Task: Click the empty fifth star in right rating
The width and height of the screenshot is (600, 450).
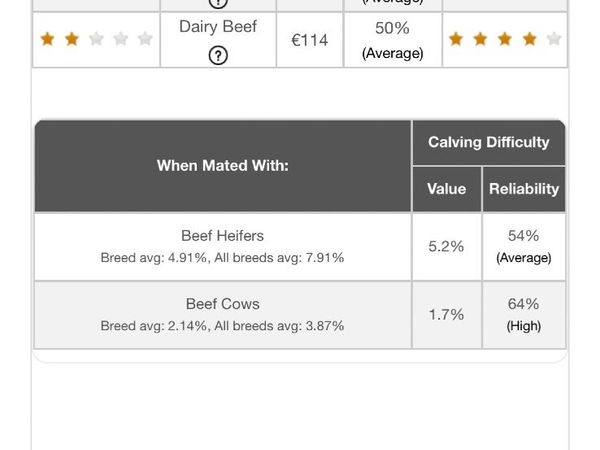Action: pyautogui.click(x=553, y=39)
